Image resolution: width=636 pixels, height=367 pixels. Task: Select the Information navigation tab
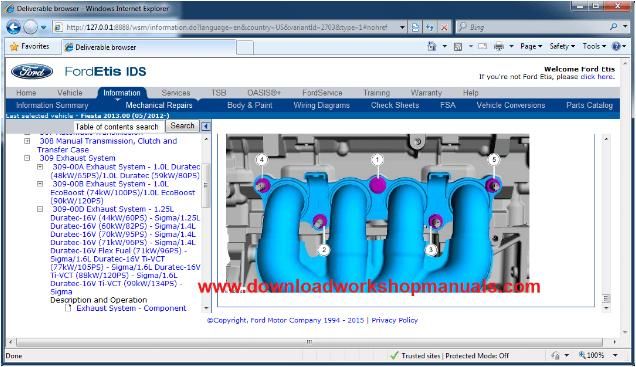[122, 93]
